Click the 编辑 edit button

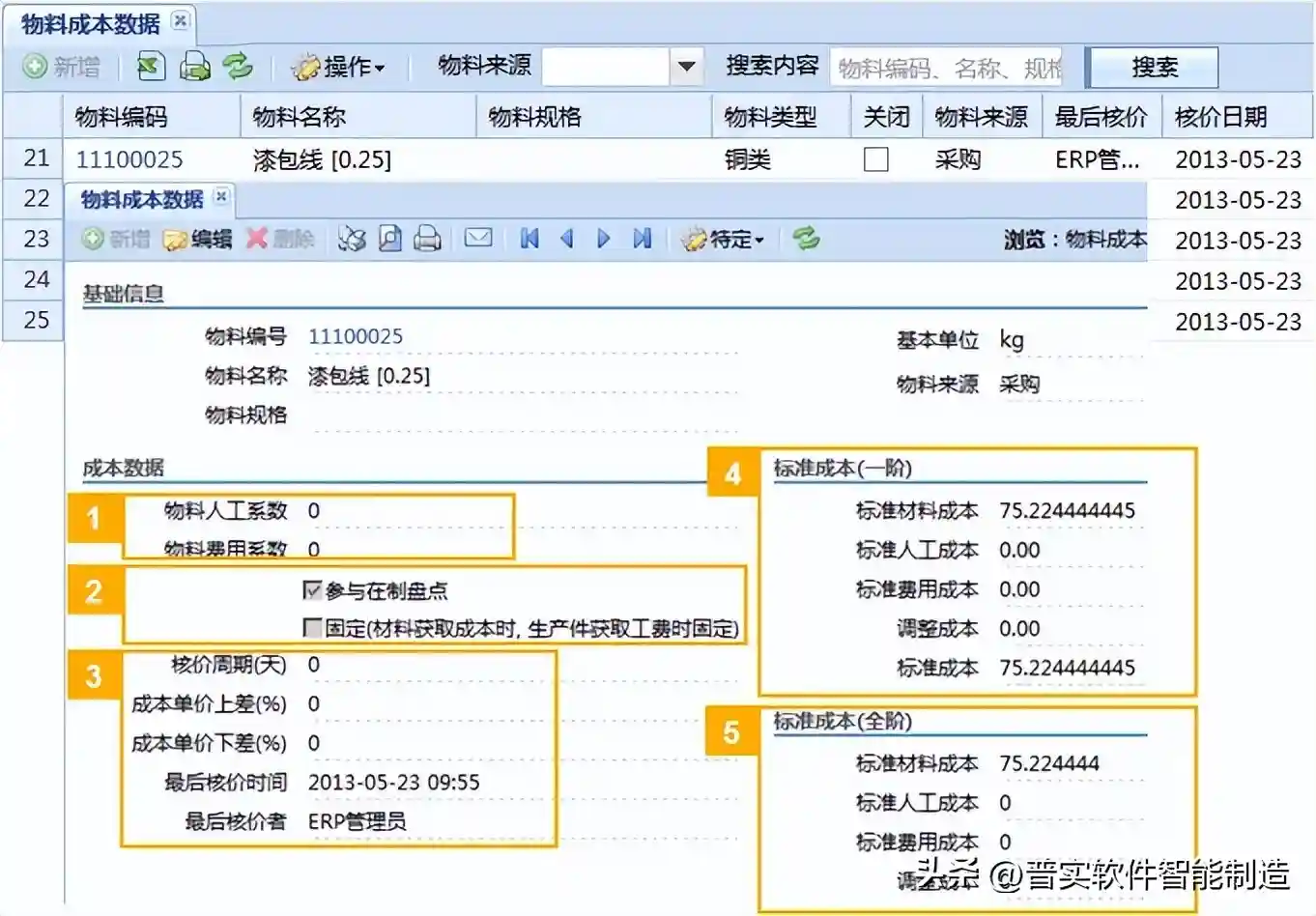(199, 239)
